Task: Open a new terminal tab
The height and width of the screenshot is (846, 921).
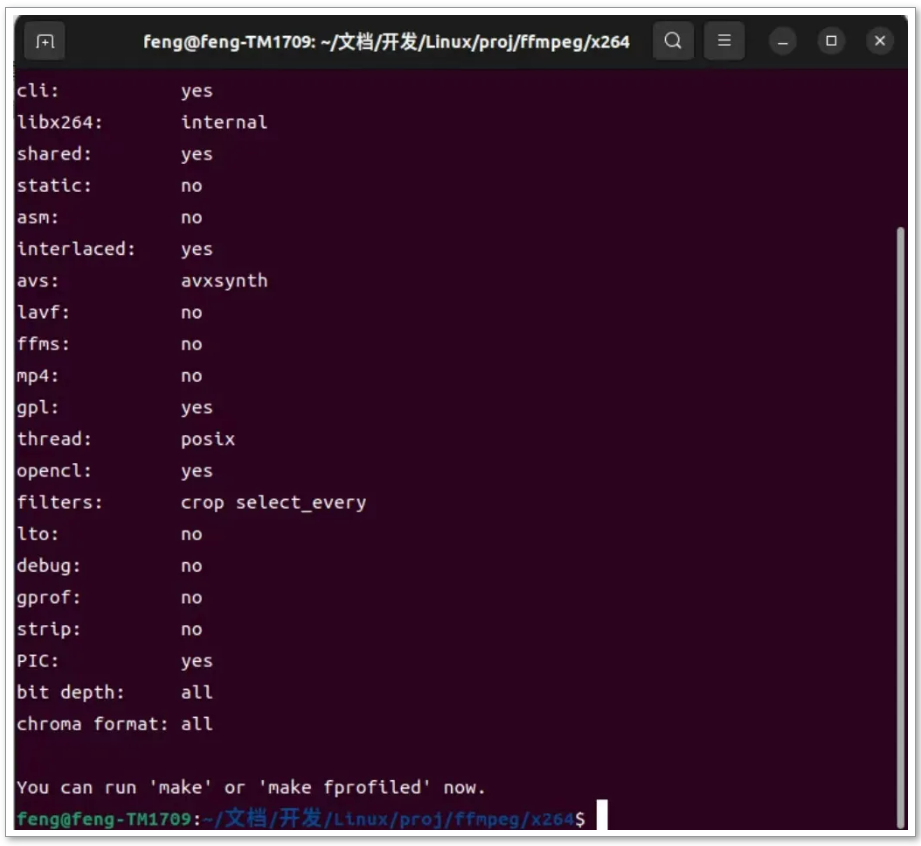Action: click(45, 41)
